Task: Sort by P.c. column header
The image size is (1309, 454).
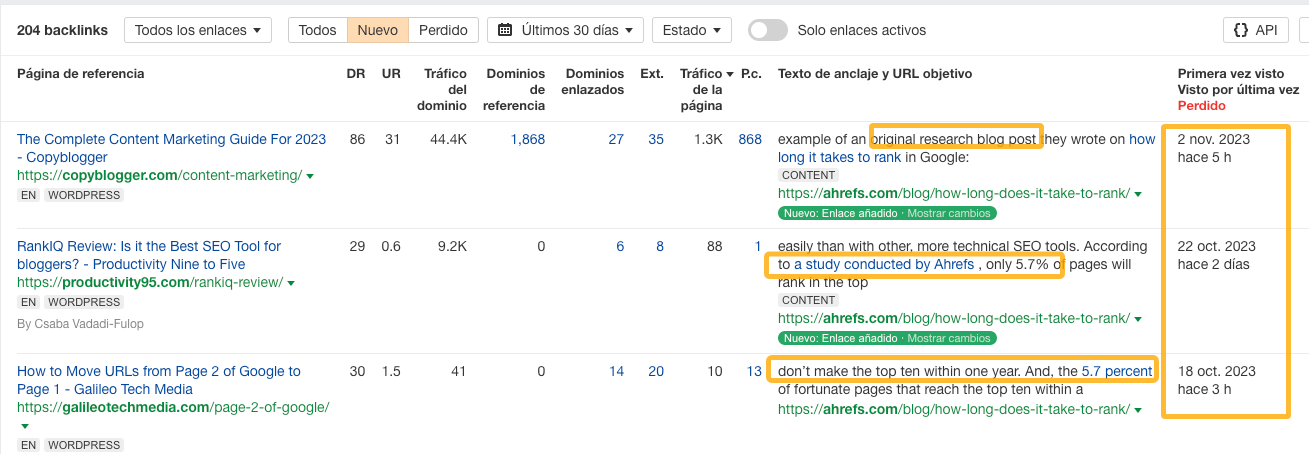Action: [x=750, y=73]
